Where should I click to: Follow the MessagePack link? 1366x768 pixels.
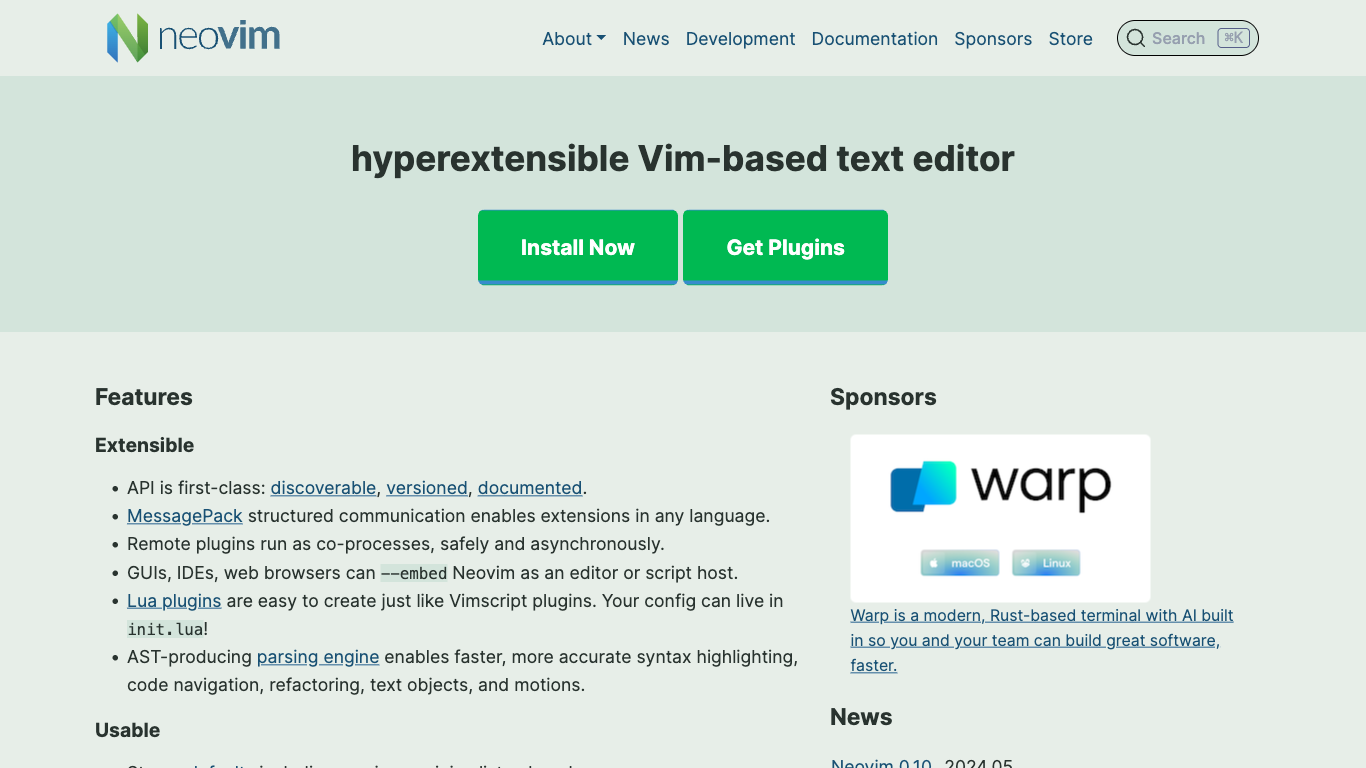185,516
